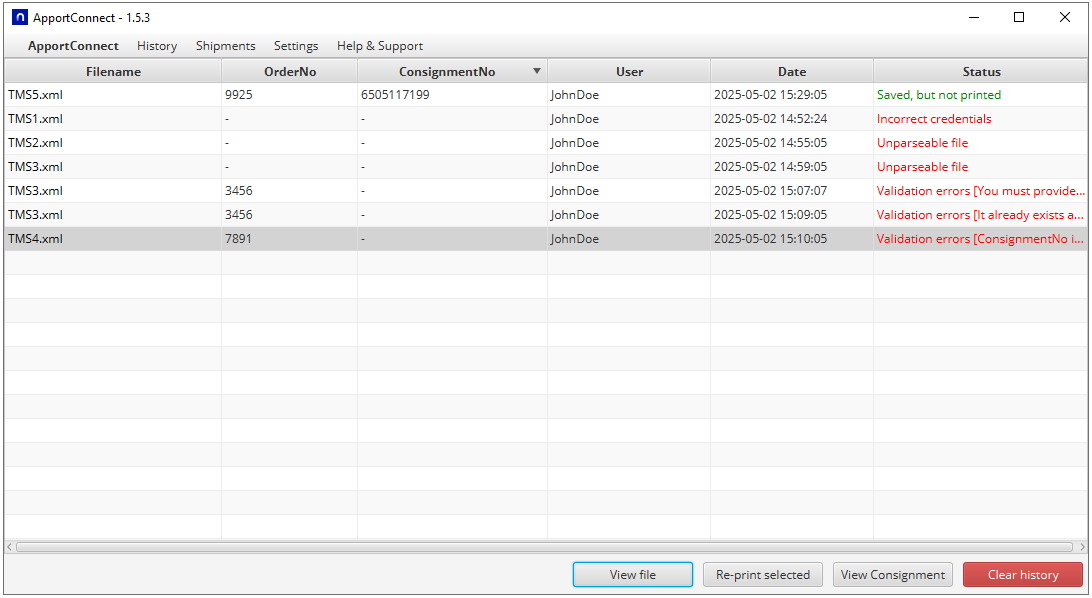Screen dimensions: 1092x598
Task: Sort by the OrderNo column header
Action: pos(289,72)
